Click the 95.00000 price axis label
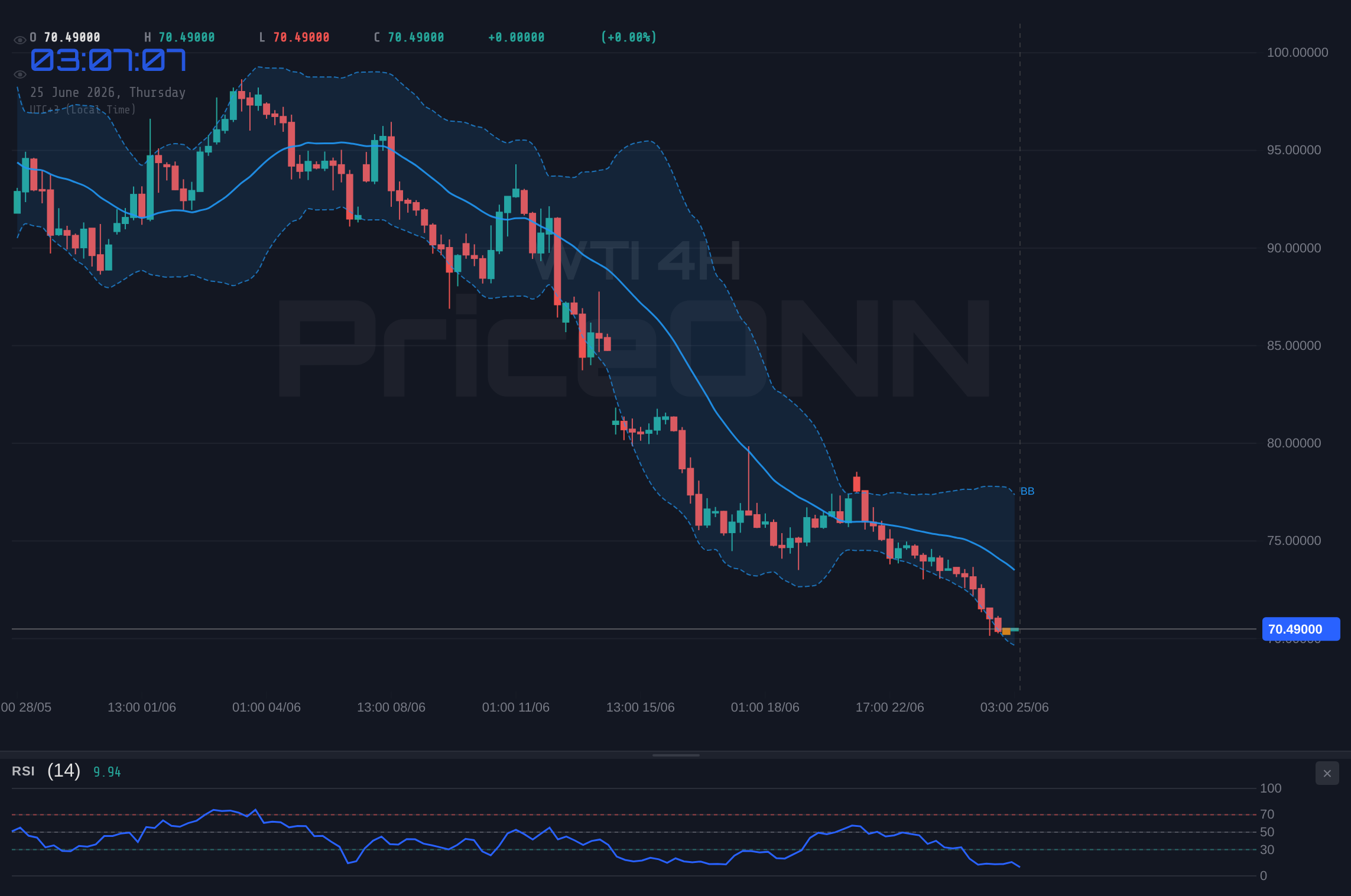 pos(1294,150)
